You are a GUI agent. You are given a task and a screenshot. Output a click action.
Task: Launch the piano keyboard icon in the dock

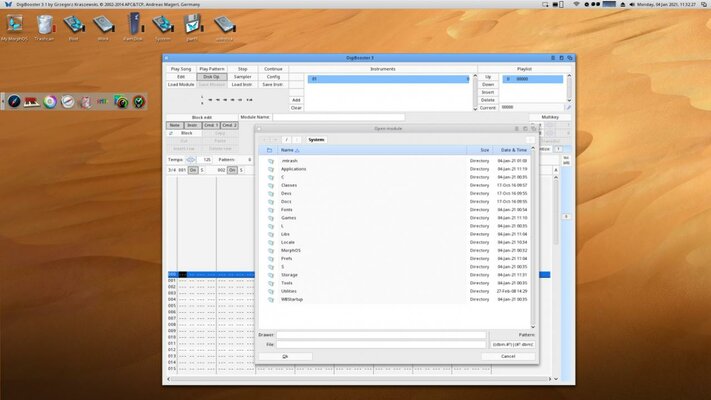(32, 102)
